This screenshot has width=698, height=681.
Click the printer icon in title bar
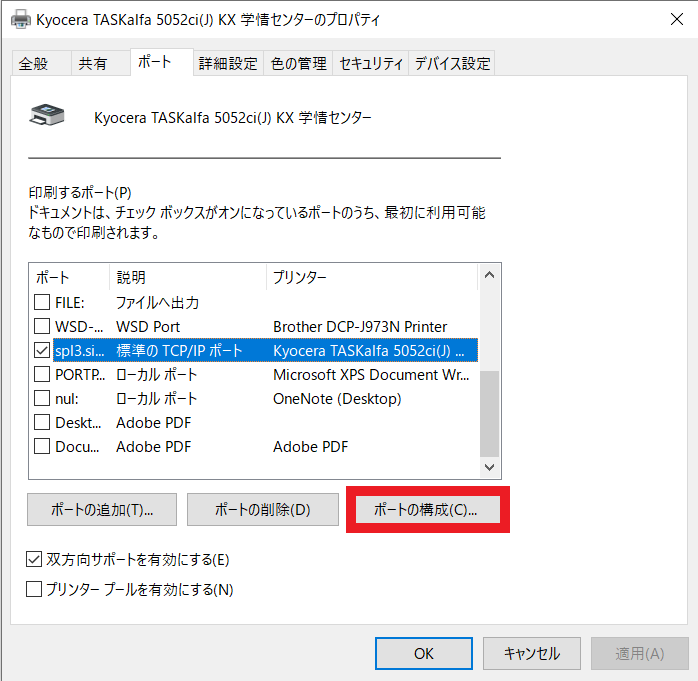(20, 20)
